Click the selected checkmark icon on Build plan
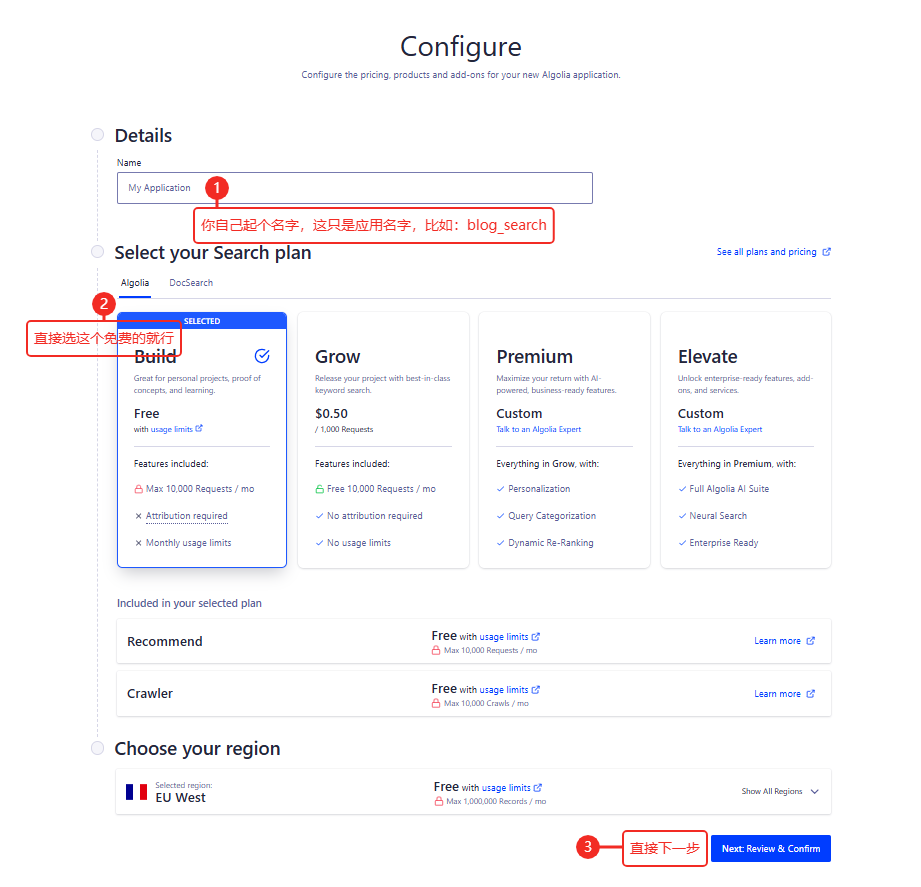The image size is (921, 887). coord(262,356)
